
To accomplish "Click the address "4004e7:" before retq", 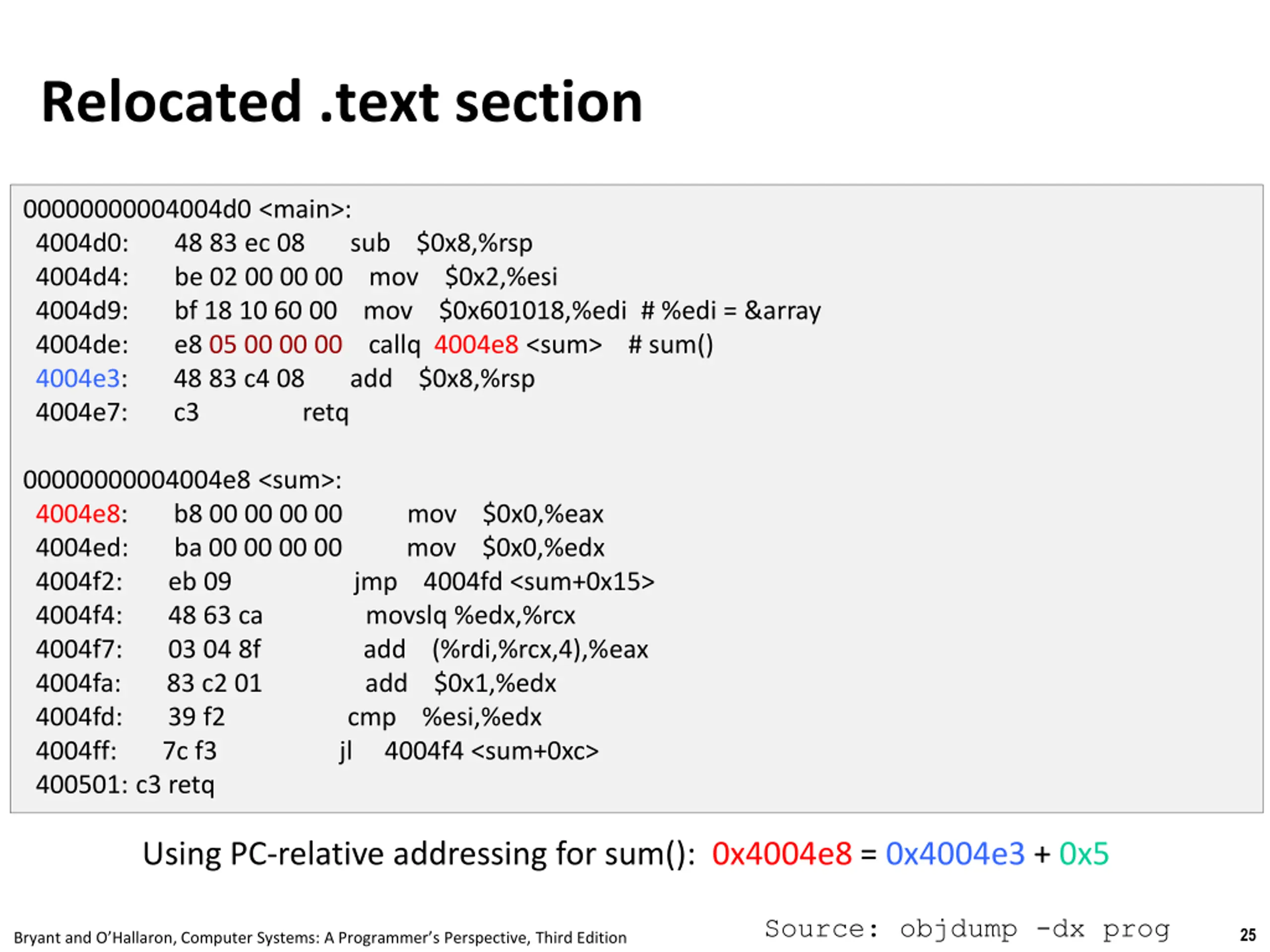I will pos(81,412).
